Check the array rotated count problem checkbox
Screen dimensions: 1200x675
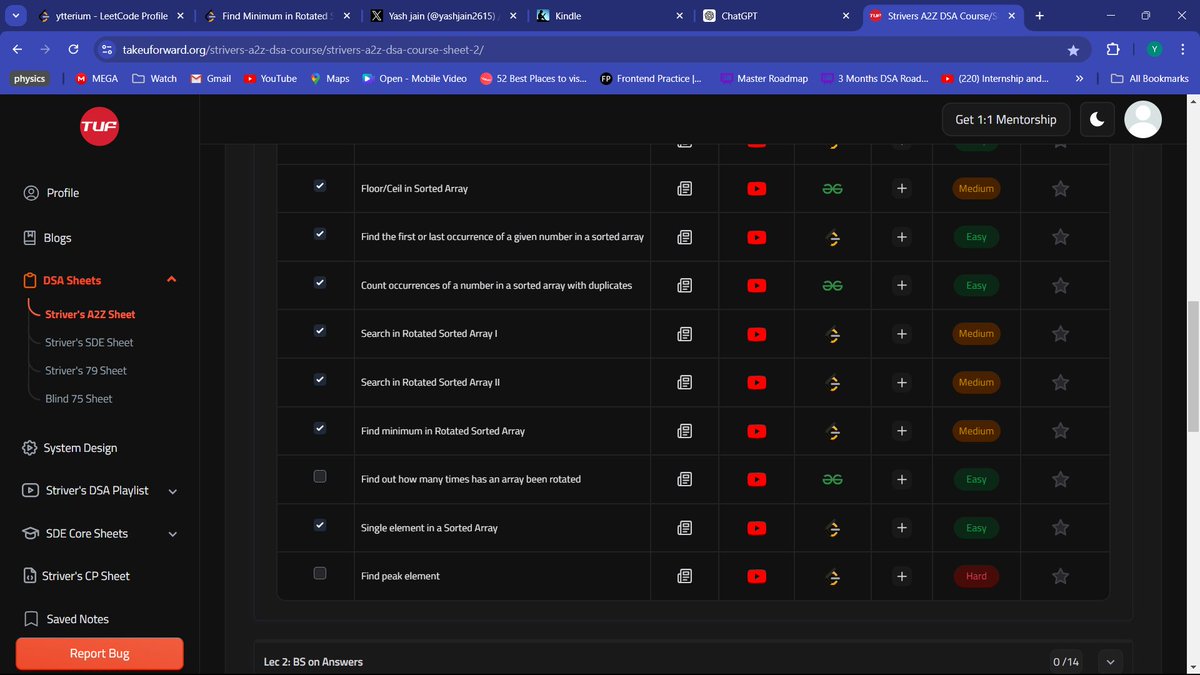(320, 477)
